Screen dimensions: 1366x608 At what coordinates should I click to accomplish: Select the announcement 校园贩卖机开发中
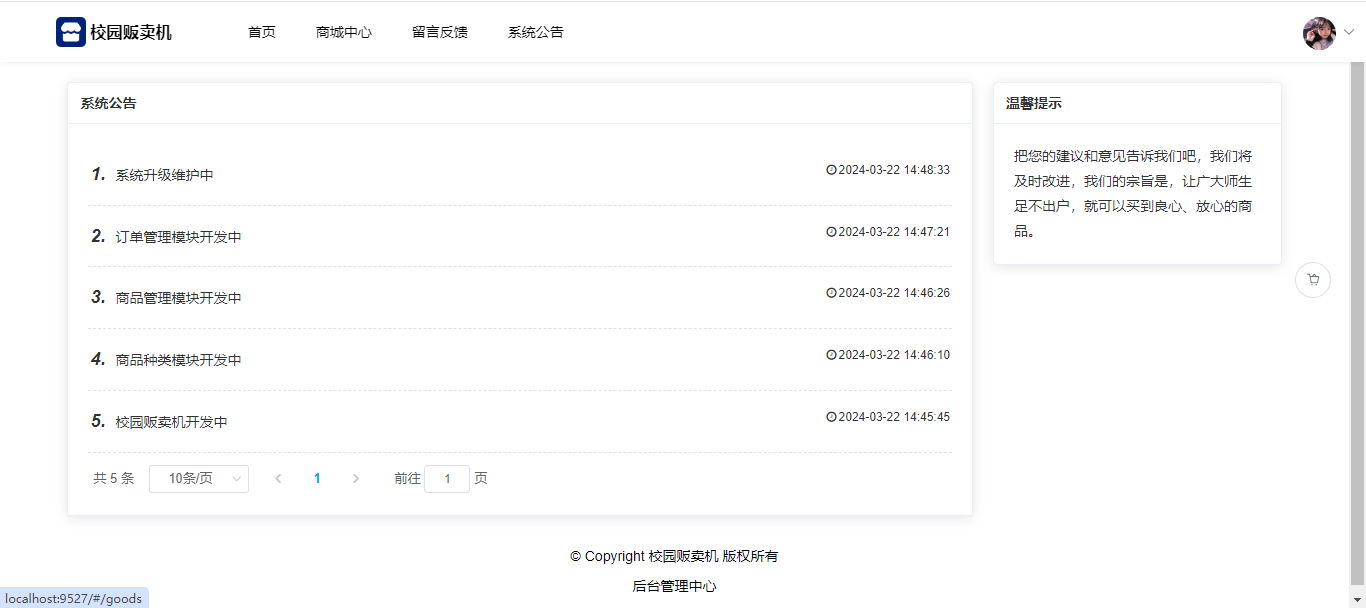coord(171,422)
